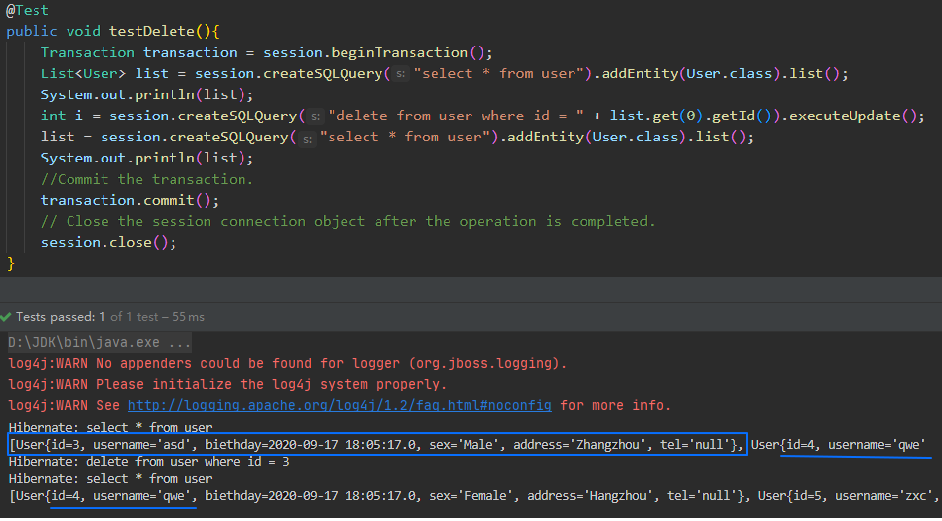Click the "//Commit the transaction." comment
Viewport: 942px width, 521px height.
147,179
